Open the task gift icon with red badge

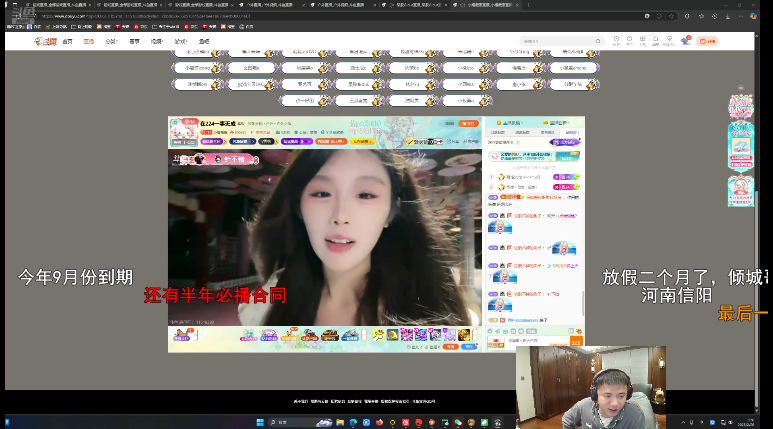[182, 335]
